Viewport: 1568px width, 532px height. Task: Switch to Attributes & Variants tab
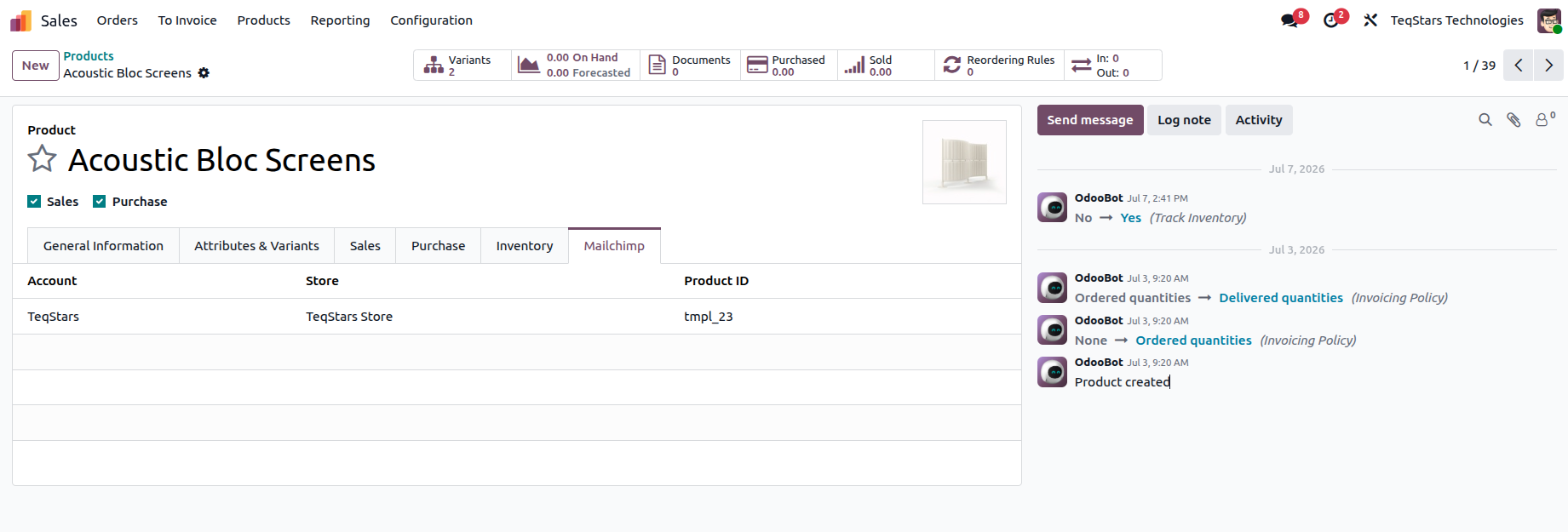(x=256, y=246)
